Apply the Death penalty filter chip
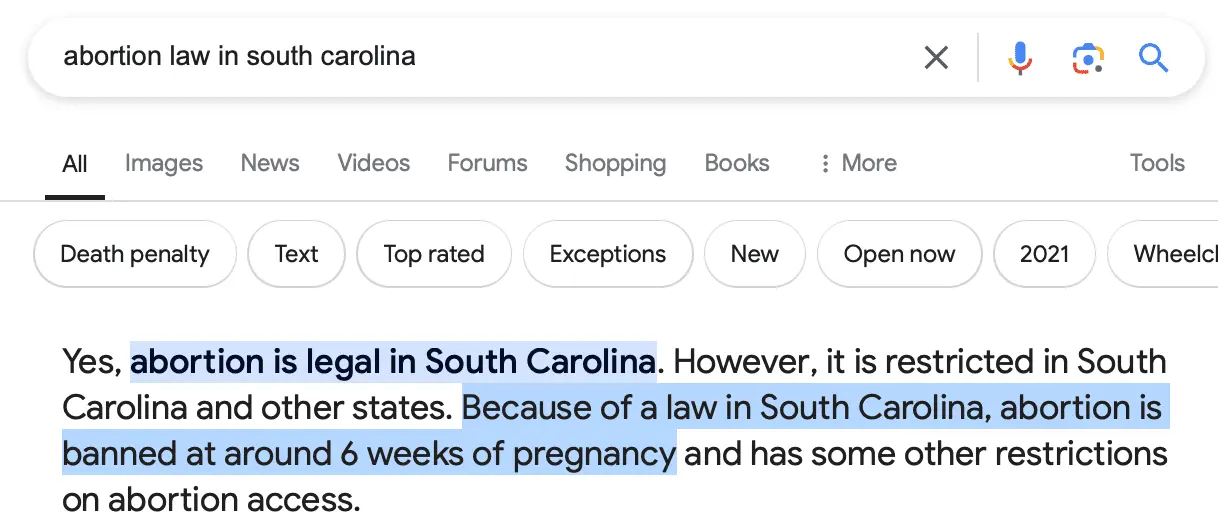The width and height of the screenshot is (1218, 528). tap(135, 254)
